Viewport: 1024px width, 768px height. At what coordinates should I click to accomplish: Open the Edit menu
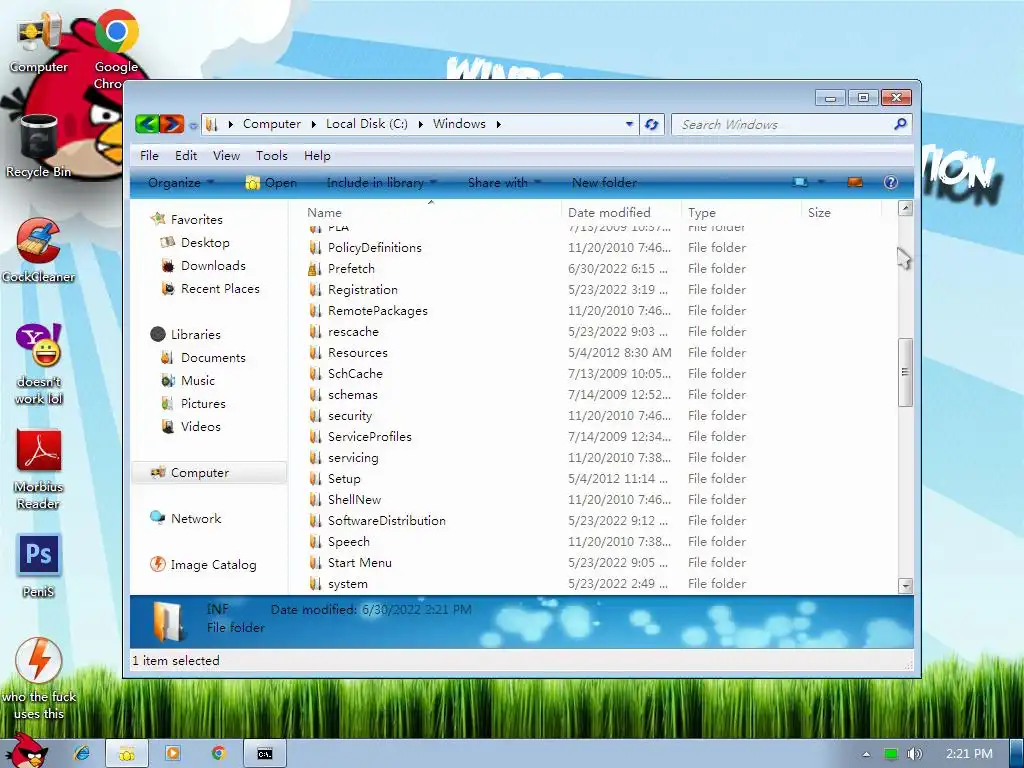185,155
